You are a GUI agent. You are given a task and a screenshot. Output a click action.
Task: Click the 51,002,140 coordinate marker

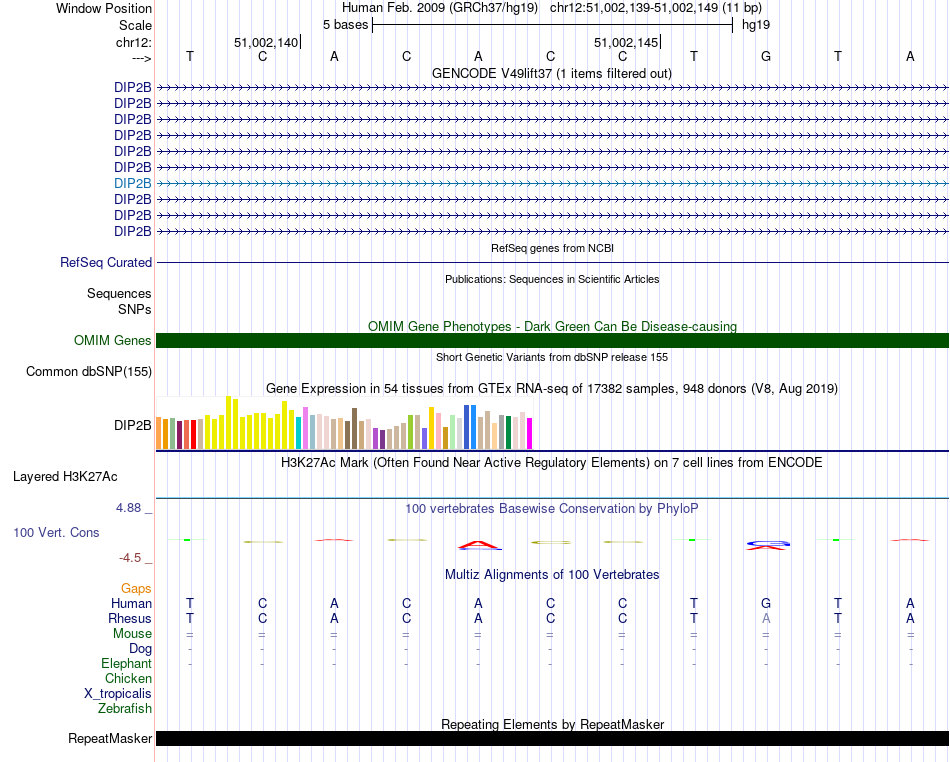266,42
